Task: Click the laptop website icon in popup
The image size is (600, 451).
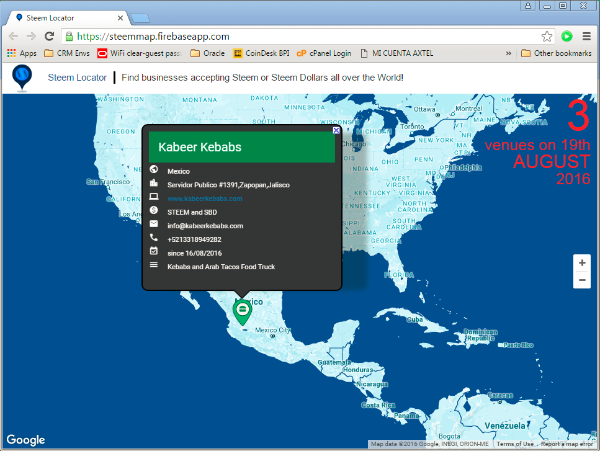Action: click(154, 196)
